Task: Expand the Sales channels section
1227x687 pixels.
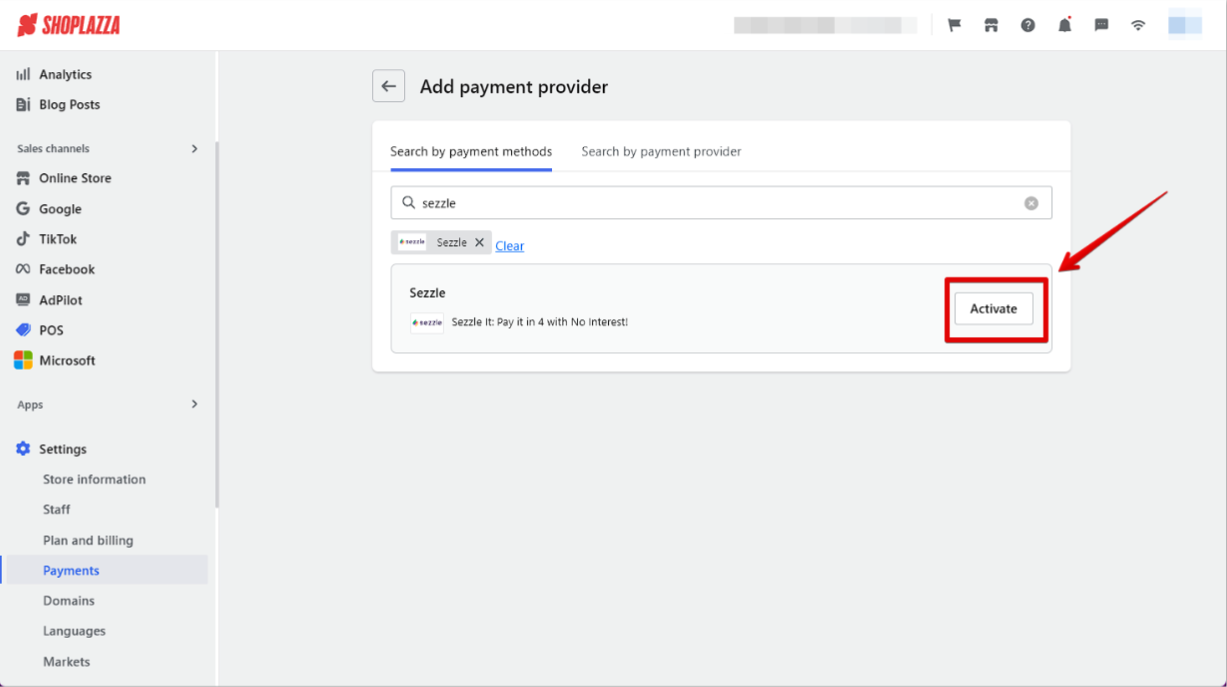Action: click(x=194, y=148)
